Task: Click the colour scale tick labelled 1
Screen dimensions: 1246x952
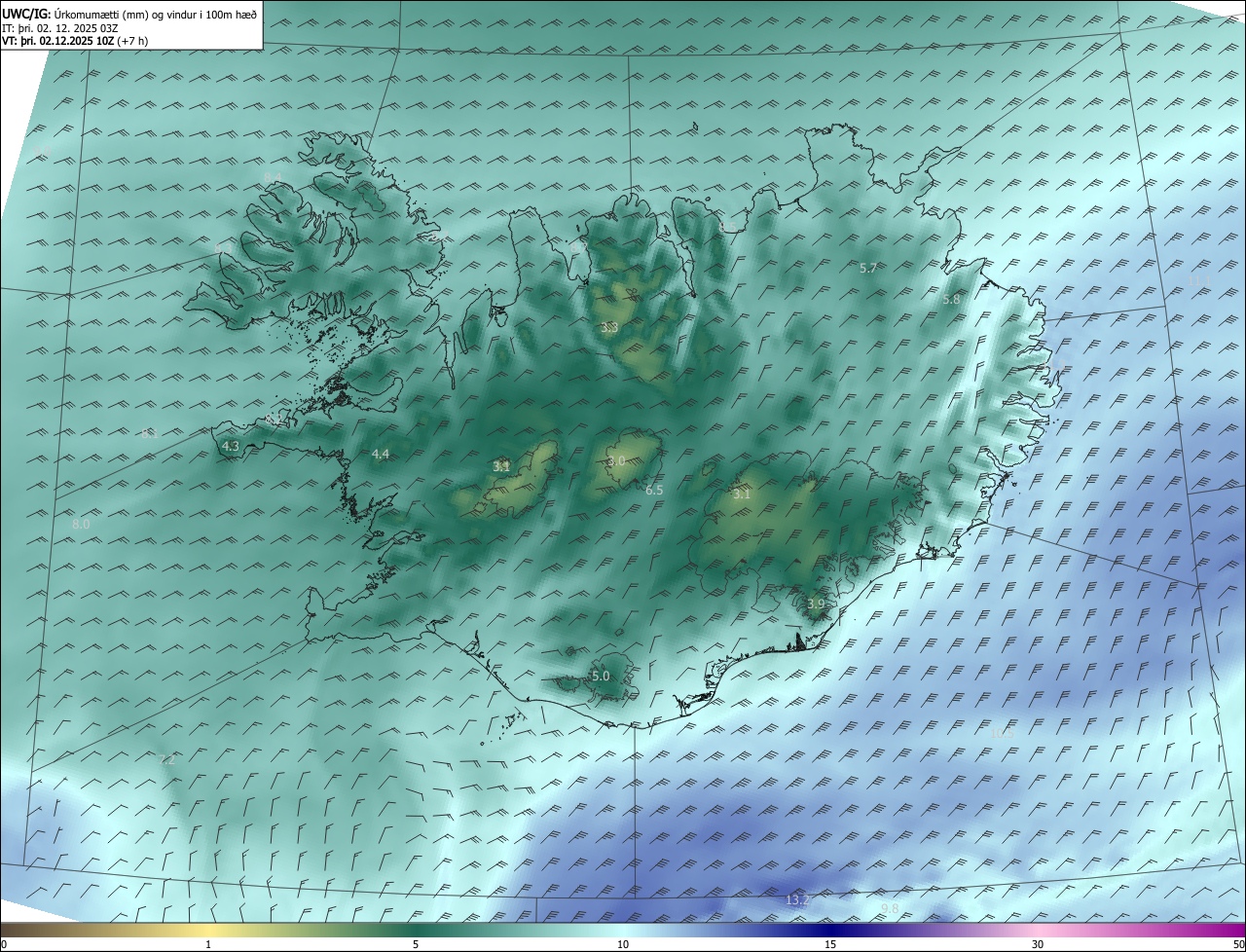Action: point(208,944)
